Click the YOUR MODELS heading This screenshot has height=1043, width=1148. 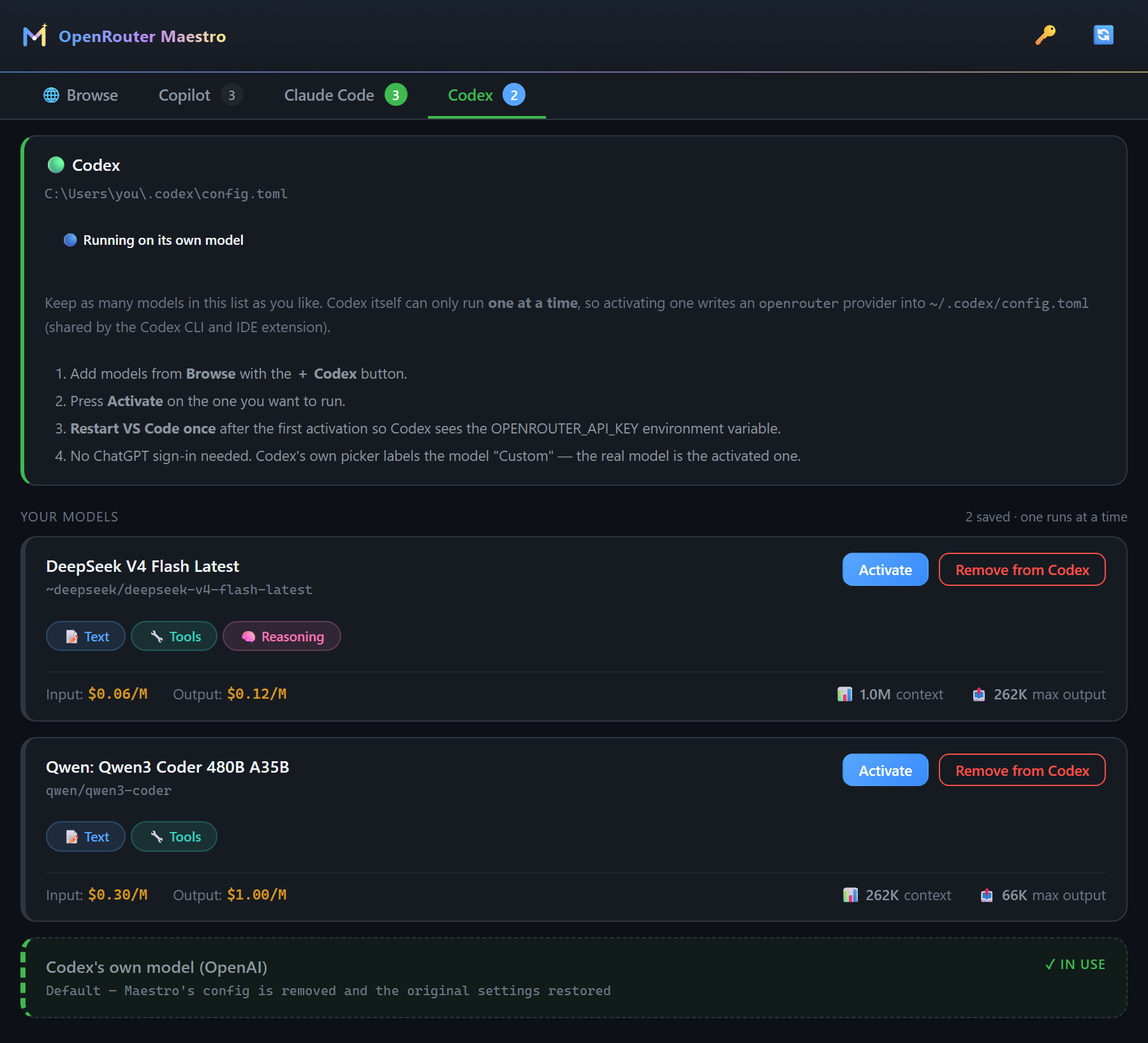[x=70, y=517]
